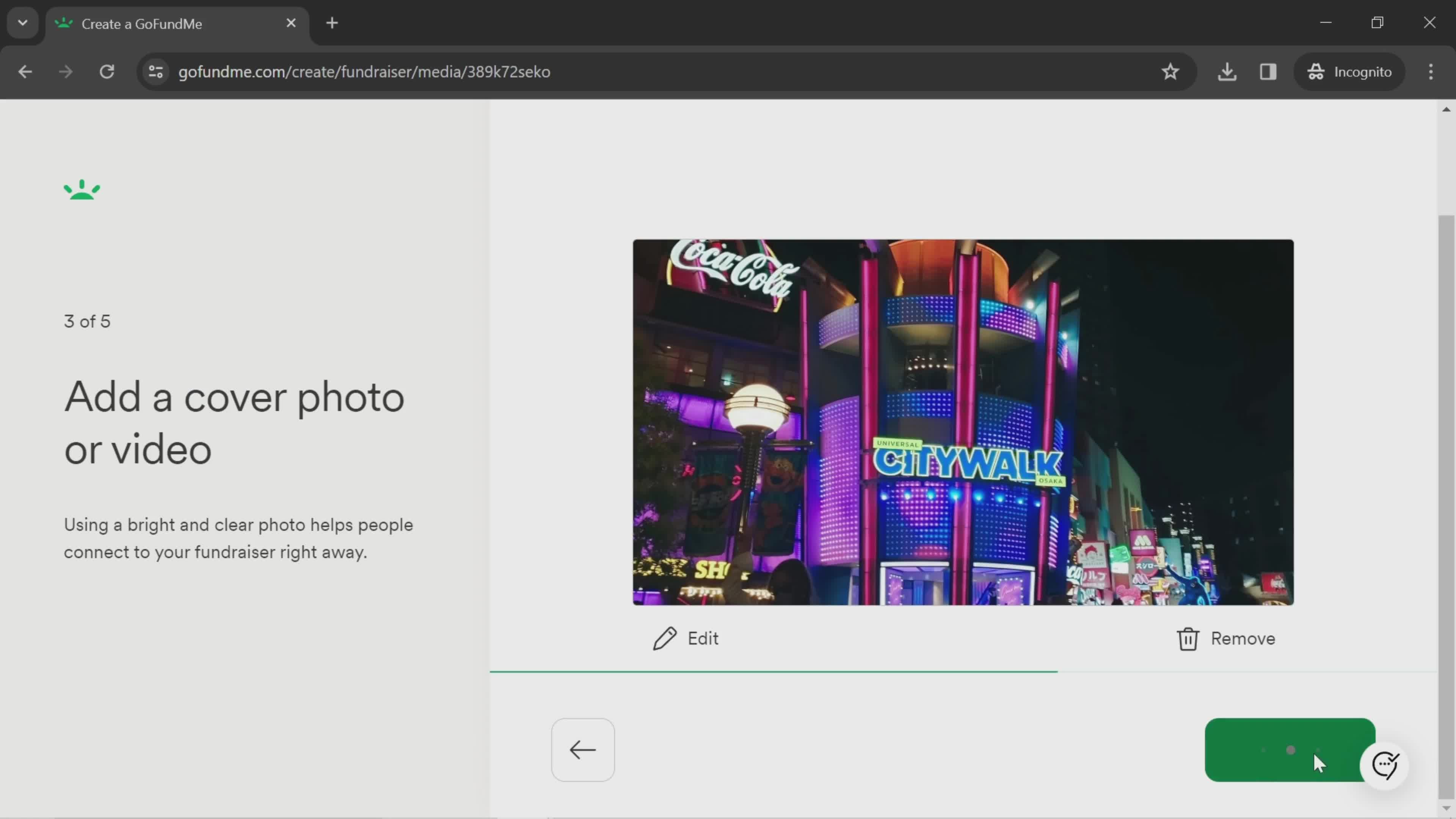
Task: Click the 'Add a cover photo or video' heading
Action: coord(234,423)
